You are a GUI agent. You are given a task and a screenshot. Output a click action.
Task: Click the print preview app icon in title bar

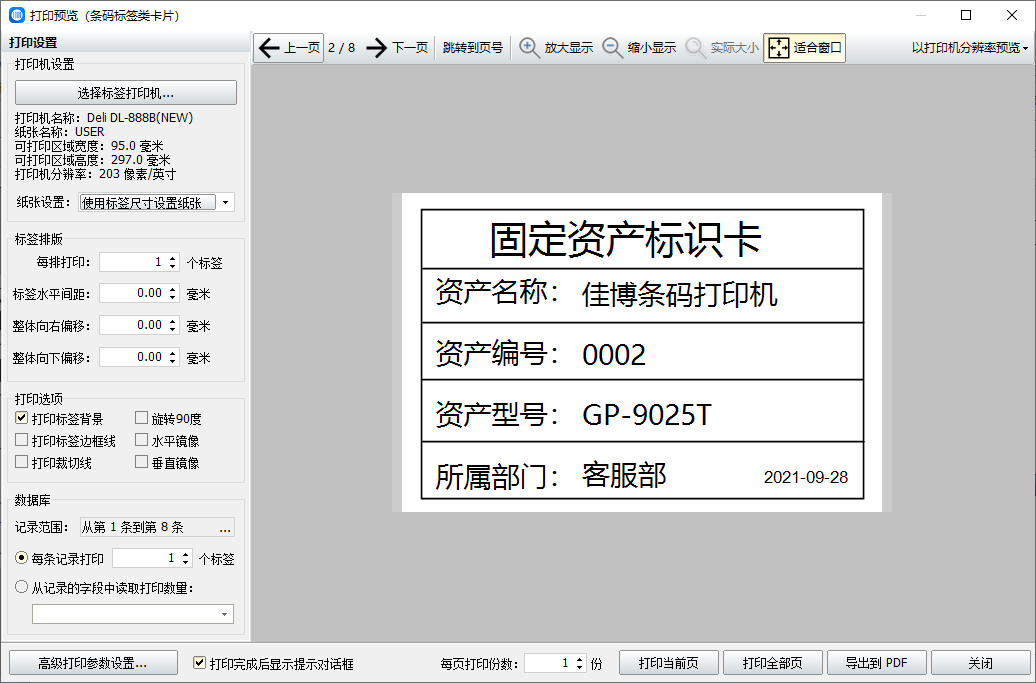17,15
